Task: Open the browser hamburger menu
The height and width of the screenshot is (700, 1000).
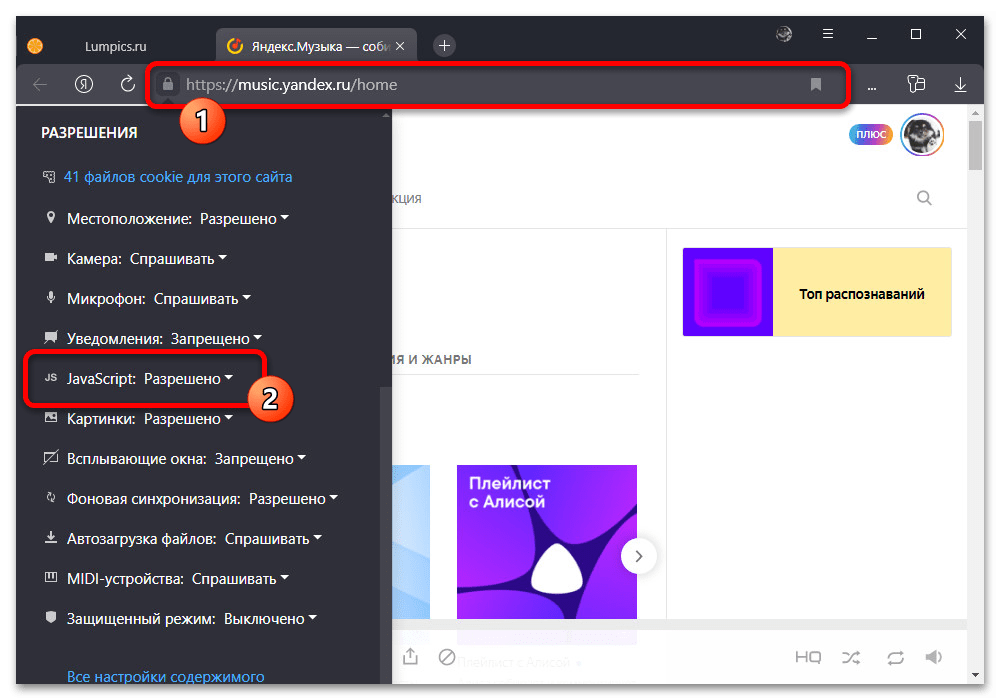Action: [828, 34]
